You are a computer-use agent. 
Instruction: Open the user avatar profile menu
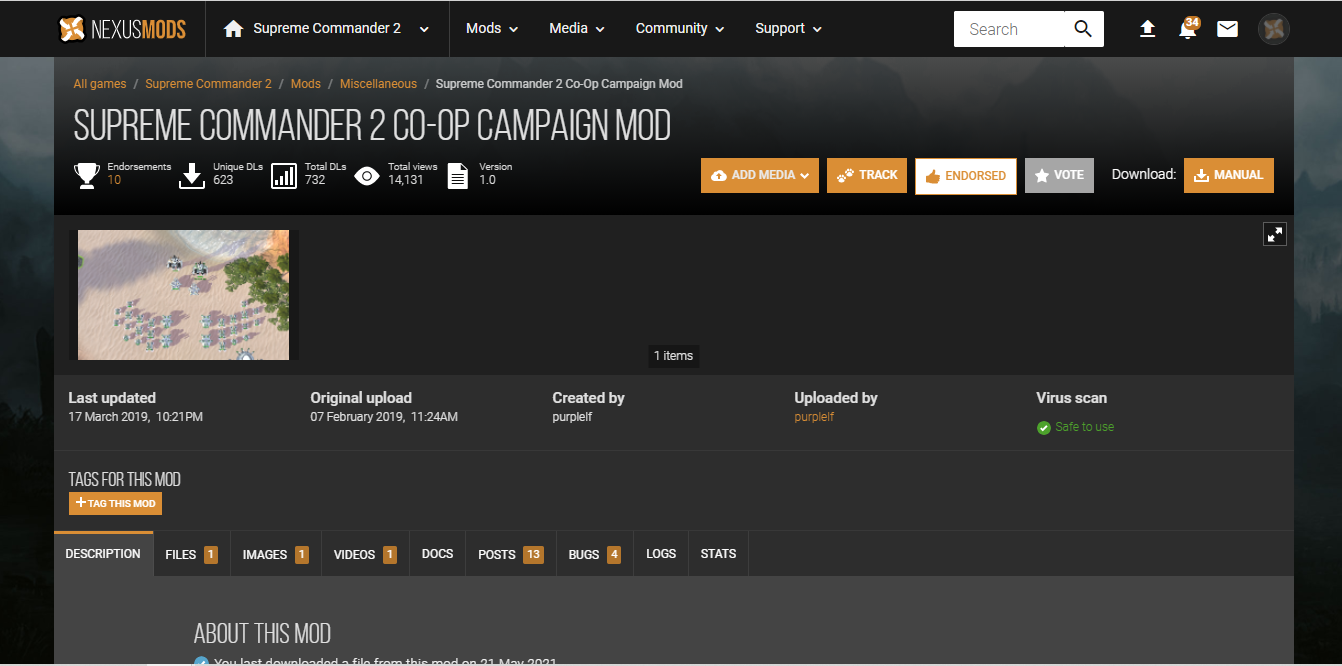pos(1273,29)
